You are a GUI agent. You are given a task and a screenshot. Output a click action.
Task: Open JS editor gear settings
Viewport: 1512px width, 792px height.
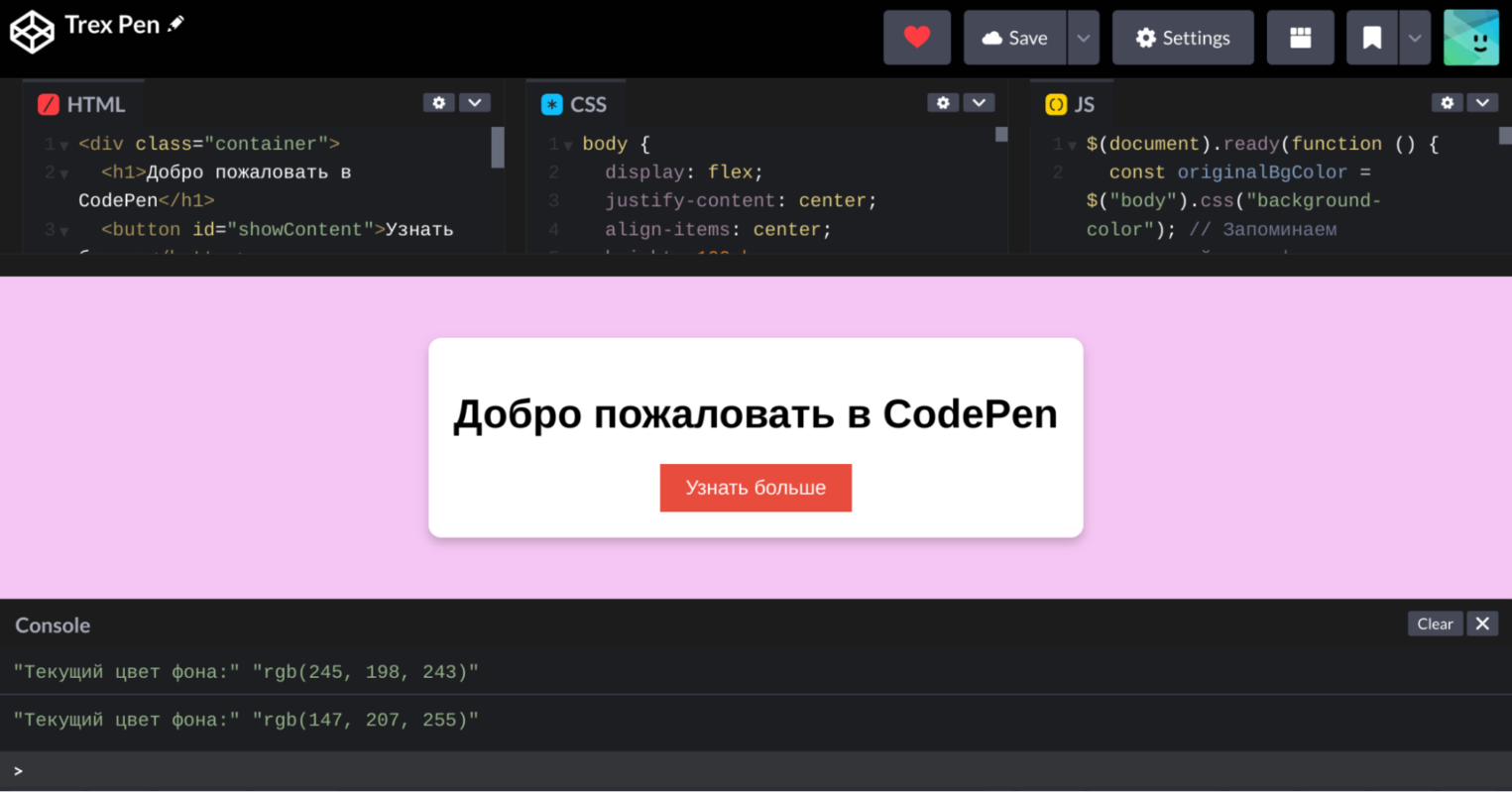click(x=1447, y=103)
